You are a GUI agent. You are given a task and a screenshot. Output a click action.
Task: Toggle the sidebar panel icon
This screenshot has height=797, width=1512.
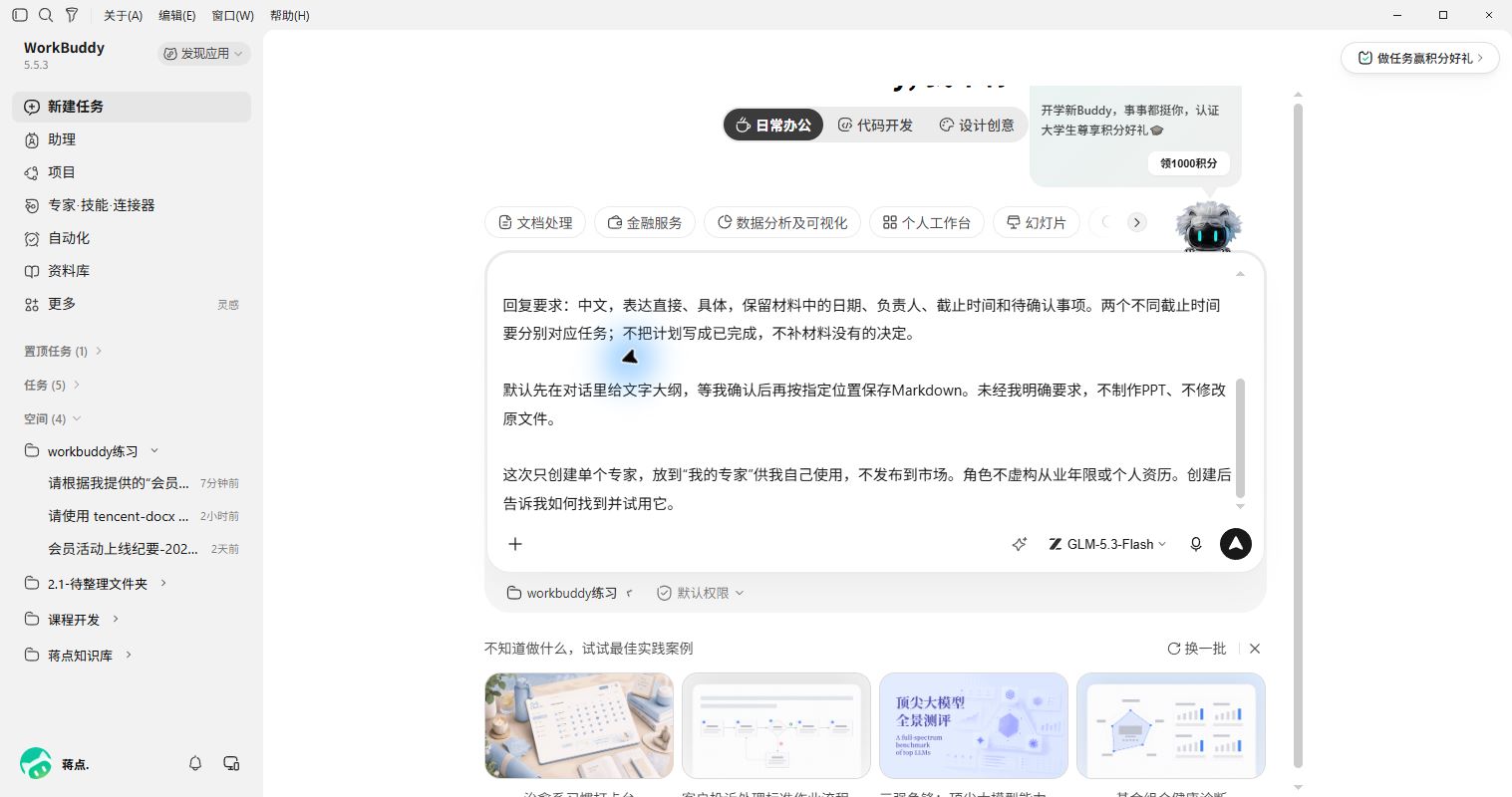(19, 15)
